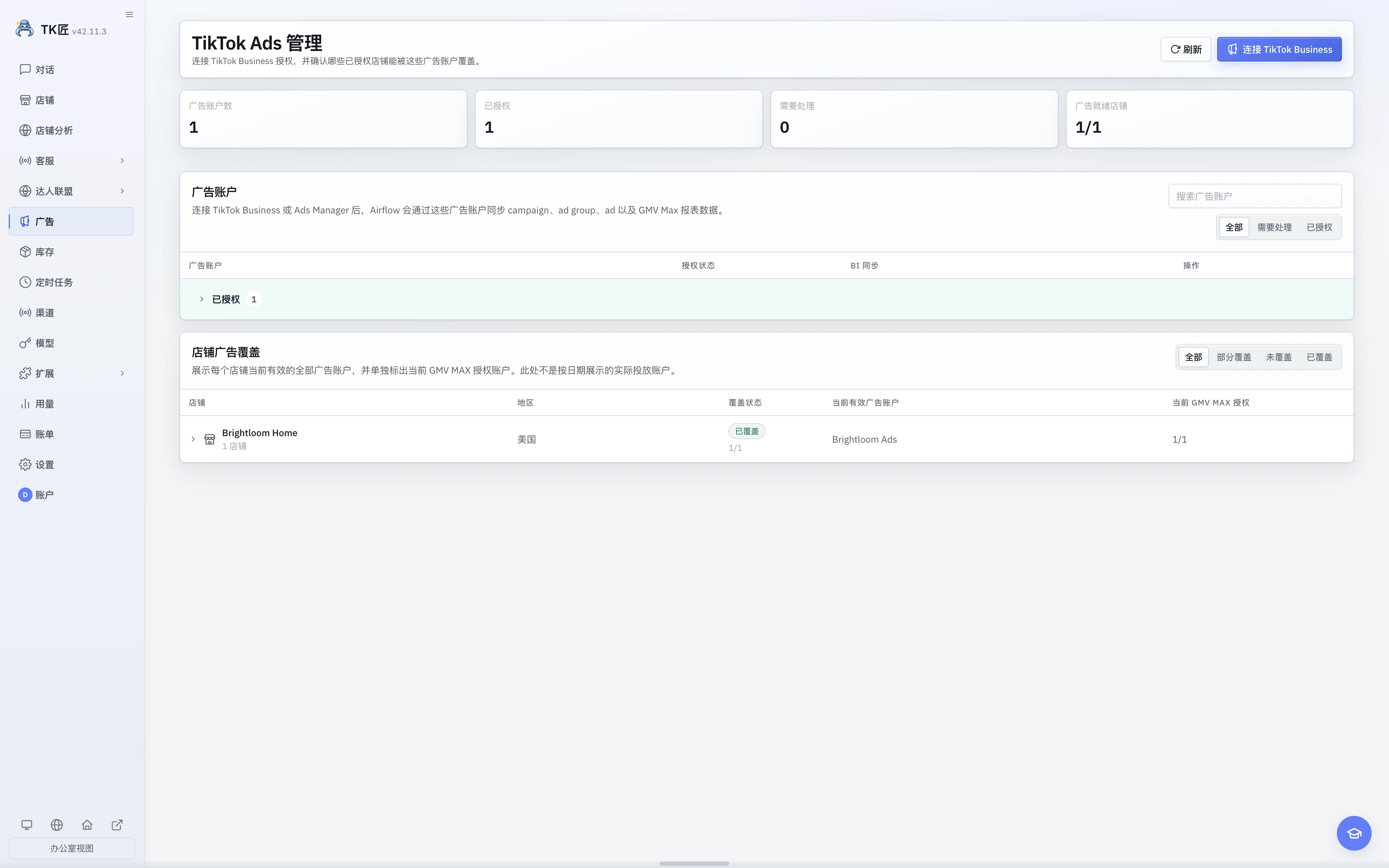Click the 地区 column header
Image resolution: width=1389 pixels, height=868 pixels.
point(525,403)
